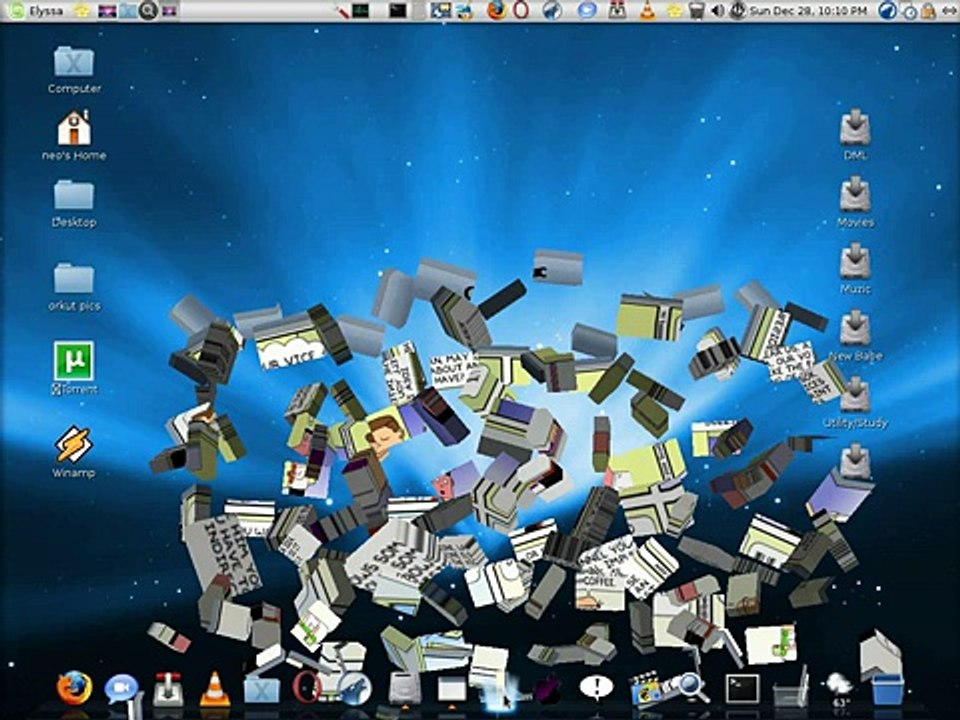Click the power/quit button in the top panel
This screenshot has width=960, height=720.
(738, 10)
